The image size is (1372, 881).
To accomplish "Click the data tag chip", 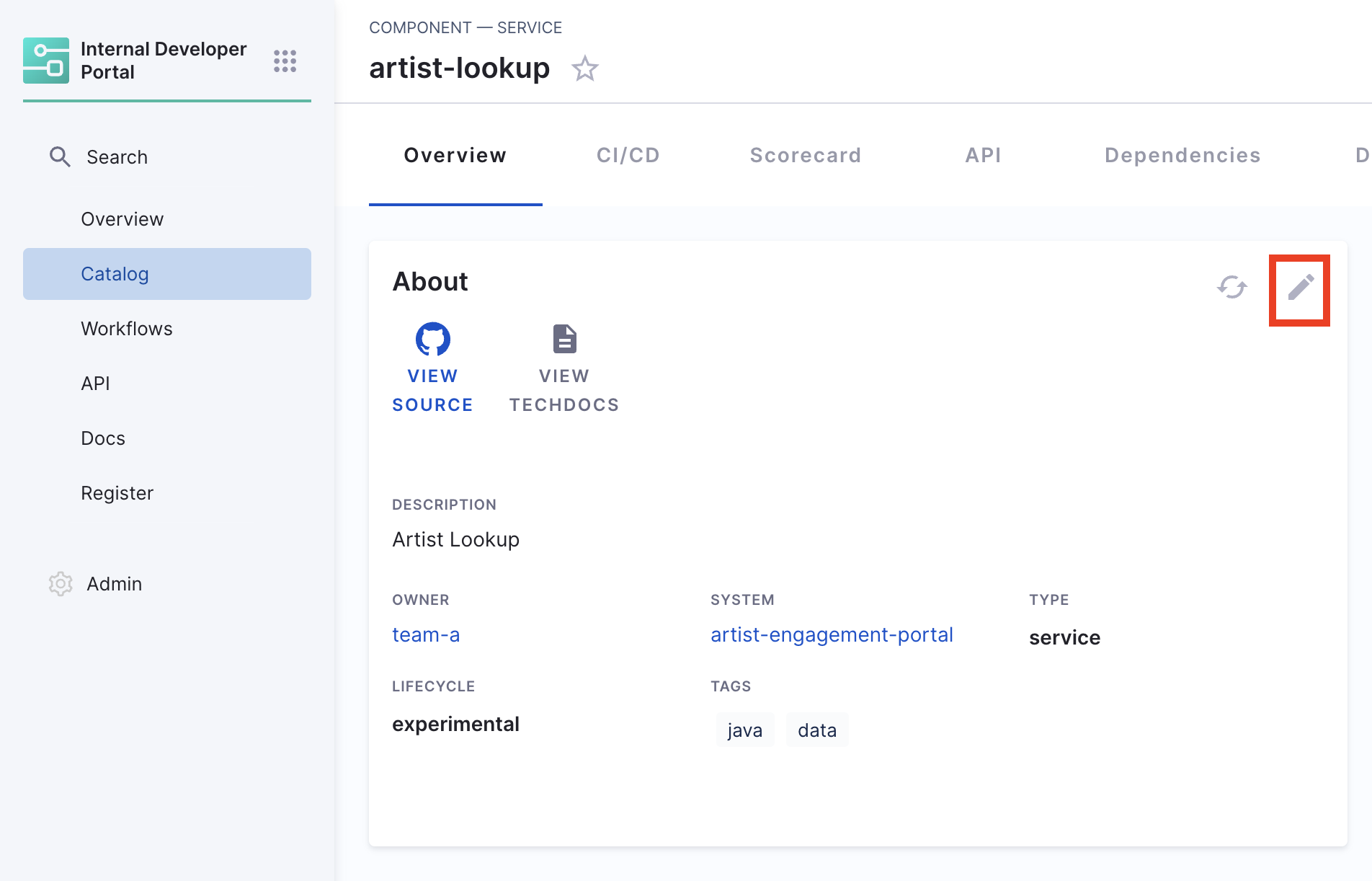I will click(817, 730).
